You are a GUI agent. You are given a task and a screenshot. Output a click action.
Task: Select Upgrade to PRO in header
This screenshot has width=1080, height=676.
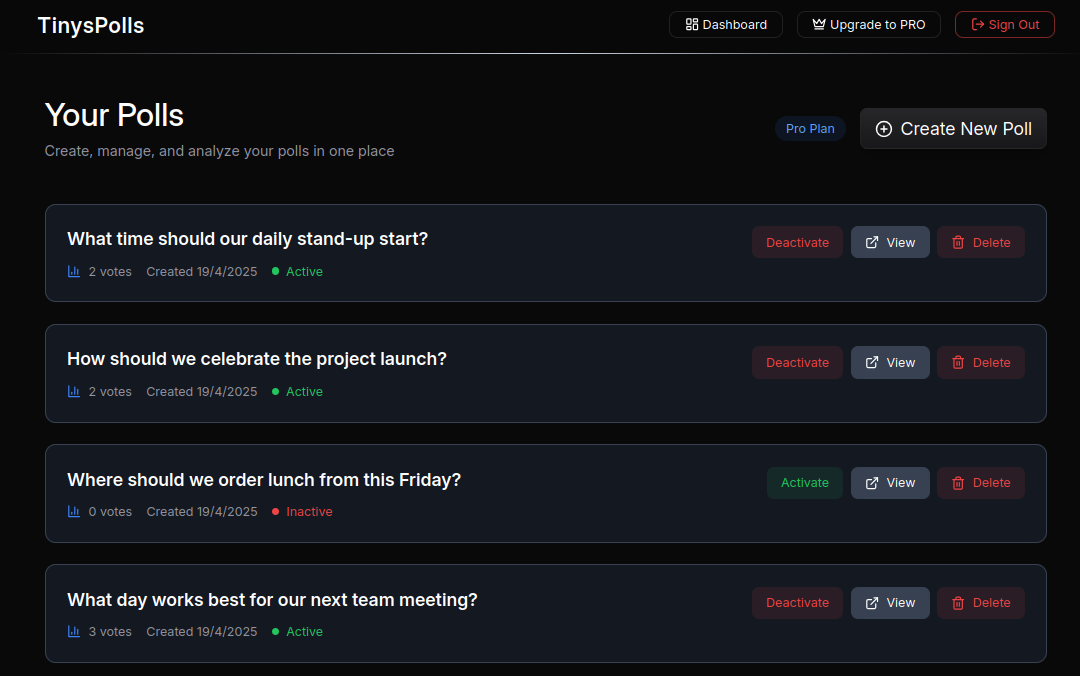(868, 25)
